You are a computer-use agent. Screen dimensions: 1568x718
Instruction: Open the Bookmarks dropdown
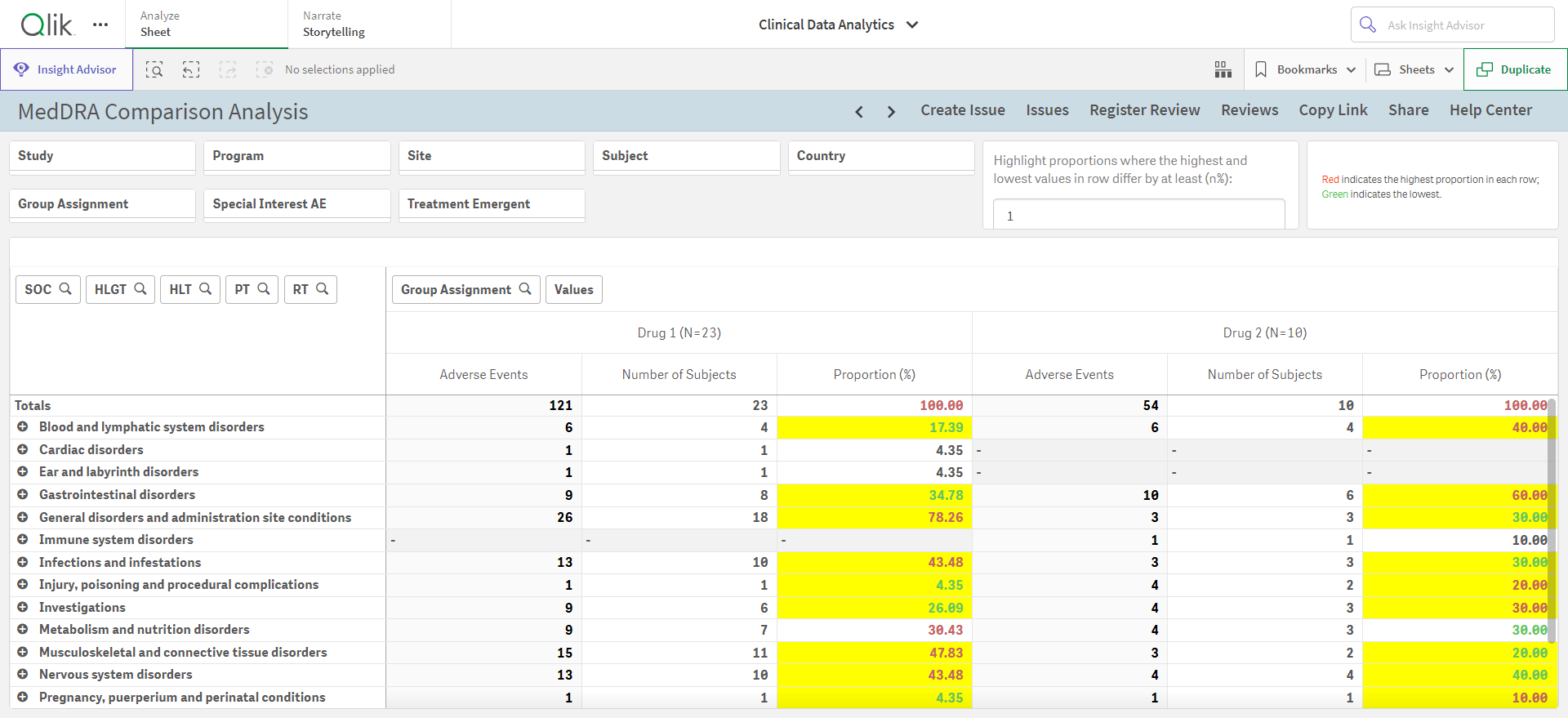[1305, 69]
